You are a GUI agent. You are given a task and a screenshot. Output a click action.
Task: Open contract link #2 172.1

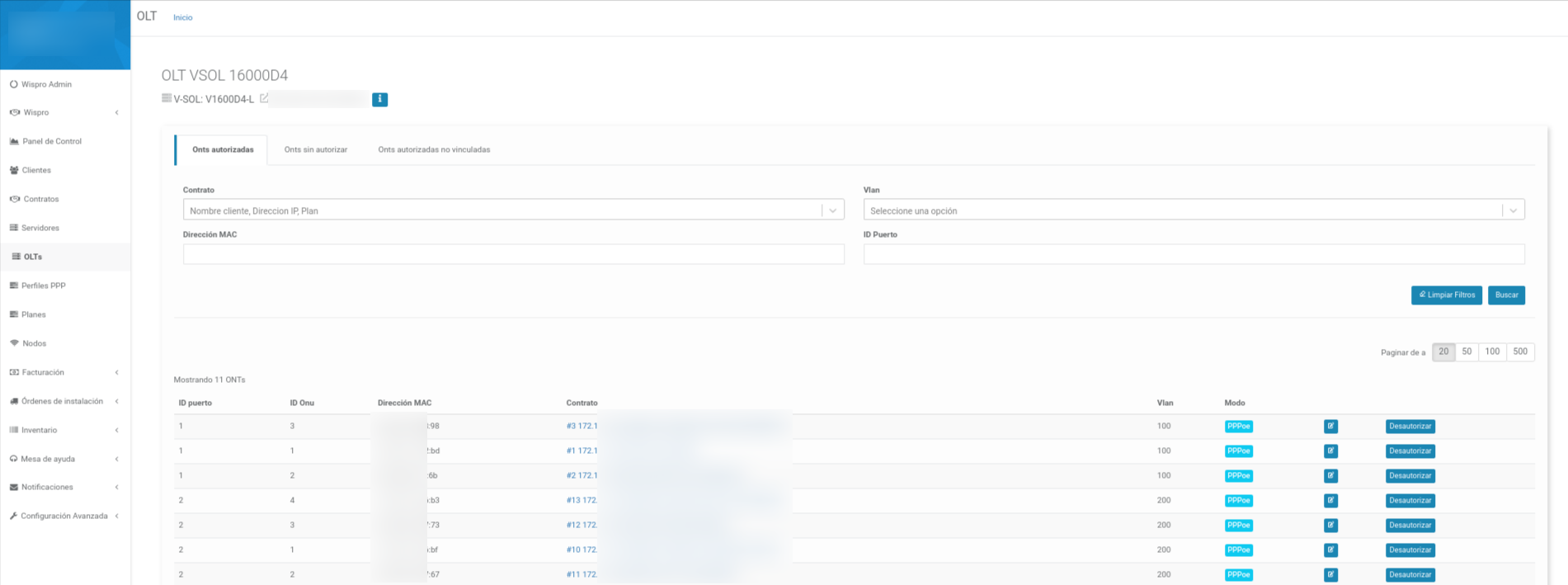[x=582, y=476]
